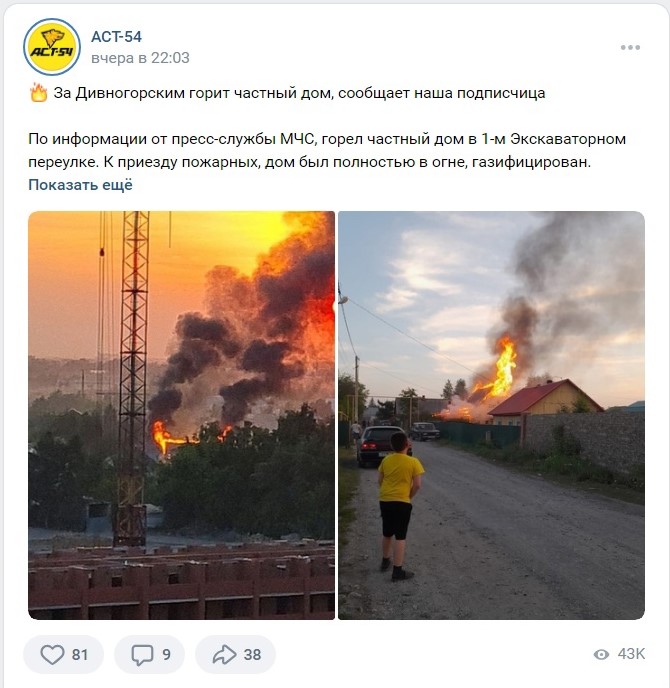Viewport: 670px width, 688px height.
Task: Click the post timestamp вчера в 22:03
Action: (x=140, y=58)
